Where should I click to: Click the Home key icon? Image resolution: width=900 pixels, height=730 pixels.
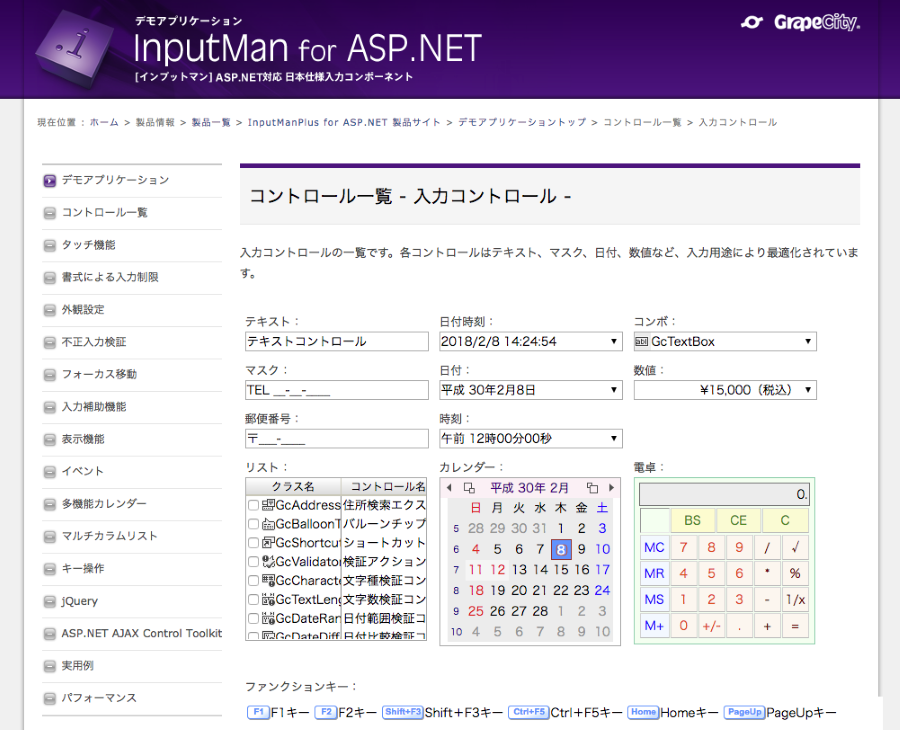point(643,712)
